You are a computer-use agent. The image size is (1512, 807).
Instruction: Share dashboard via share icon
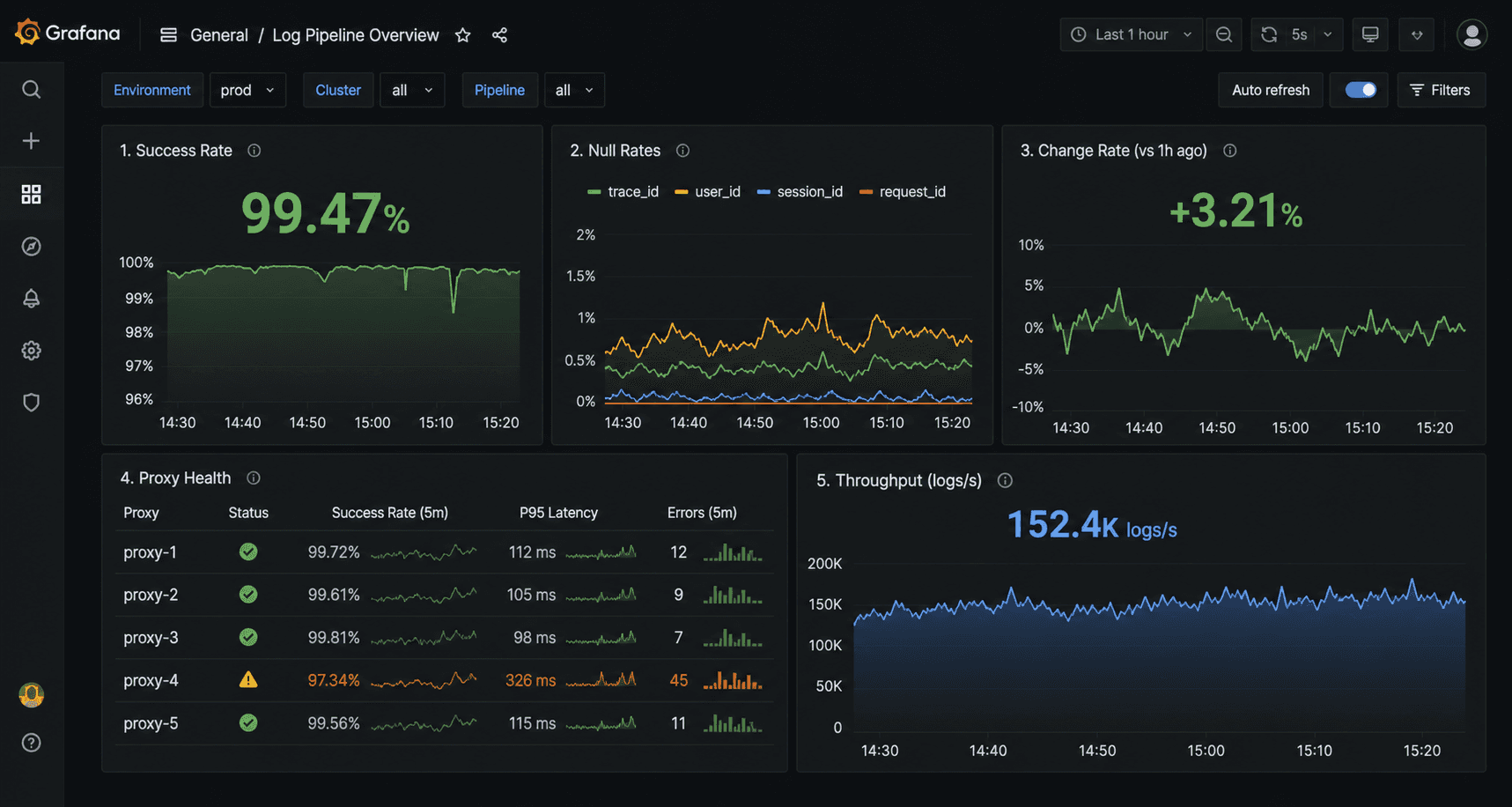[499, 35]
